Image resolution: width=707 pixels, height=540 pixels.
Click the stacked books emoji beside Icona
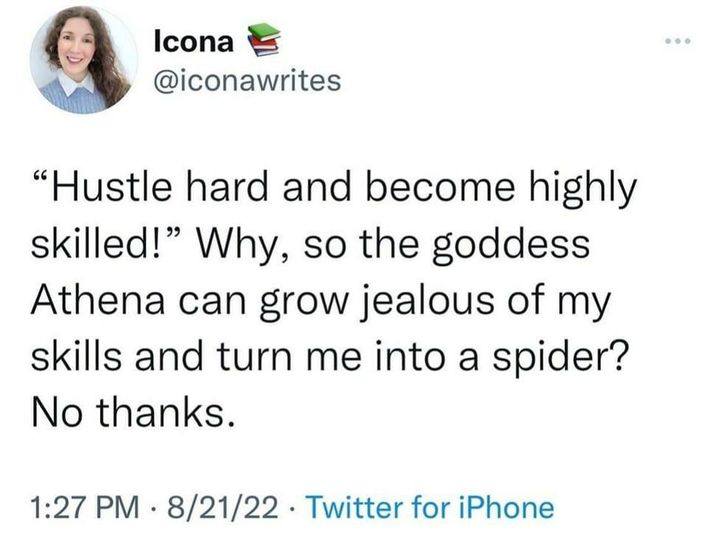[260, 42]
